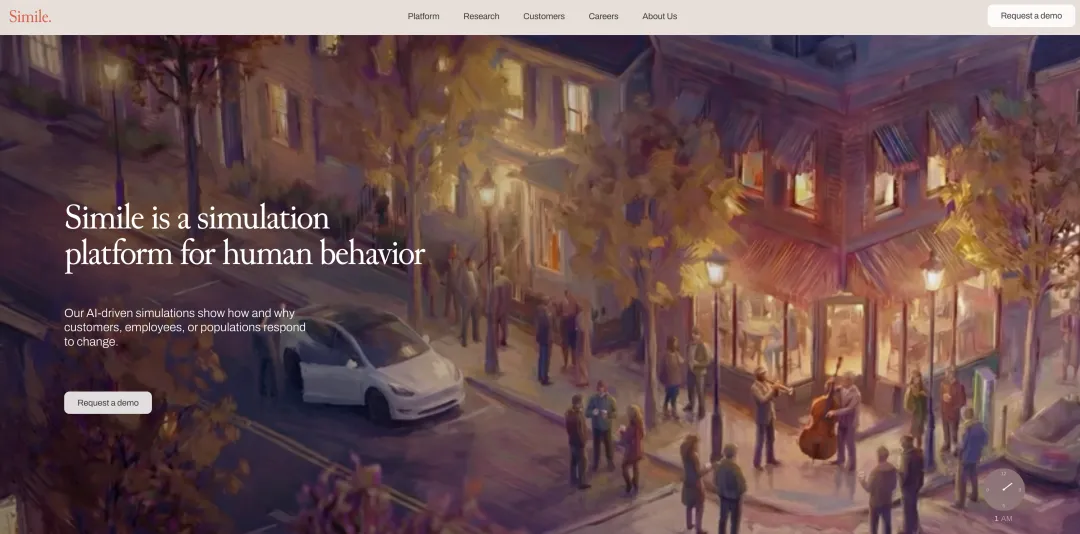Go to the Customers page
1080x534 pixels.
coord(544,17)
